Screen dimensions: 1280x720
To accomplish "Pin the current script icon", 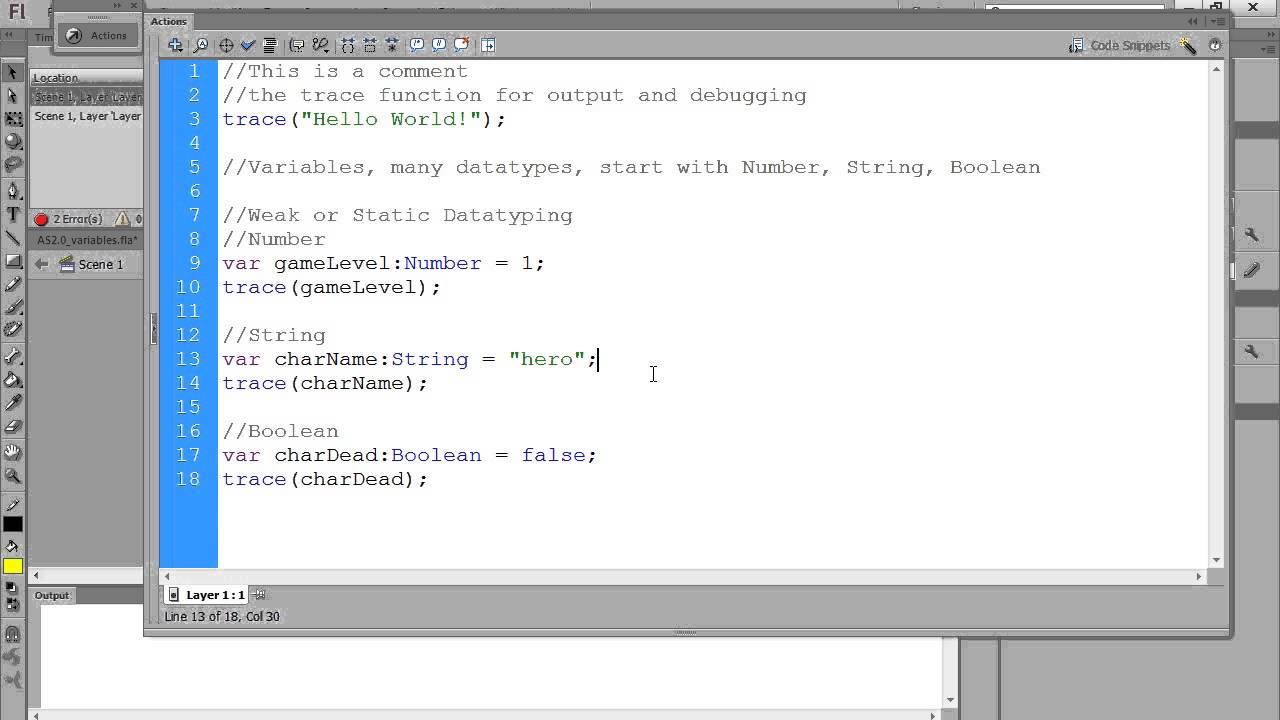I will [260, 594].
